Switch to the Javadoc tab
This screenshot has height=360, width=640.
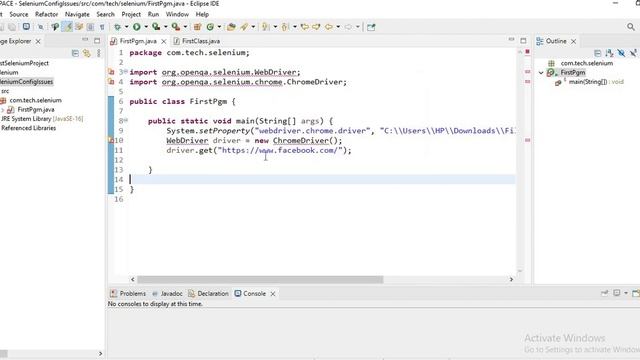pos(167,293)
